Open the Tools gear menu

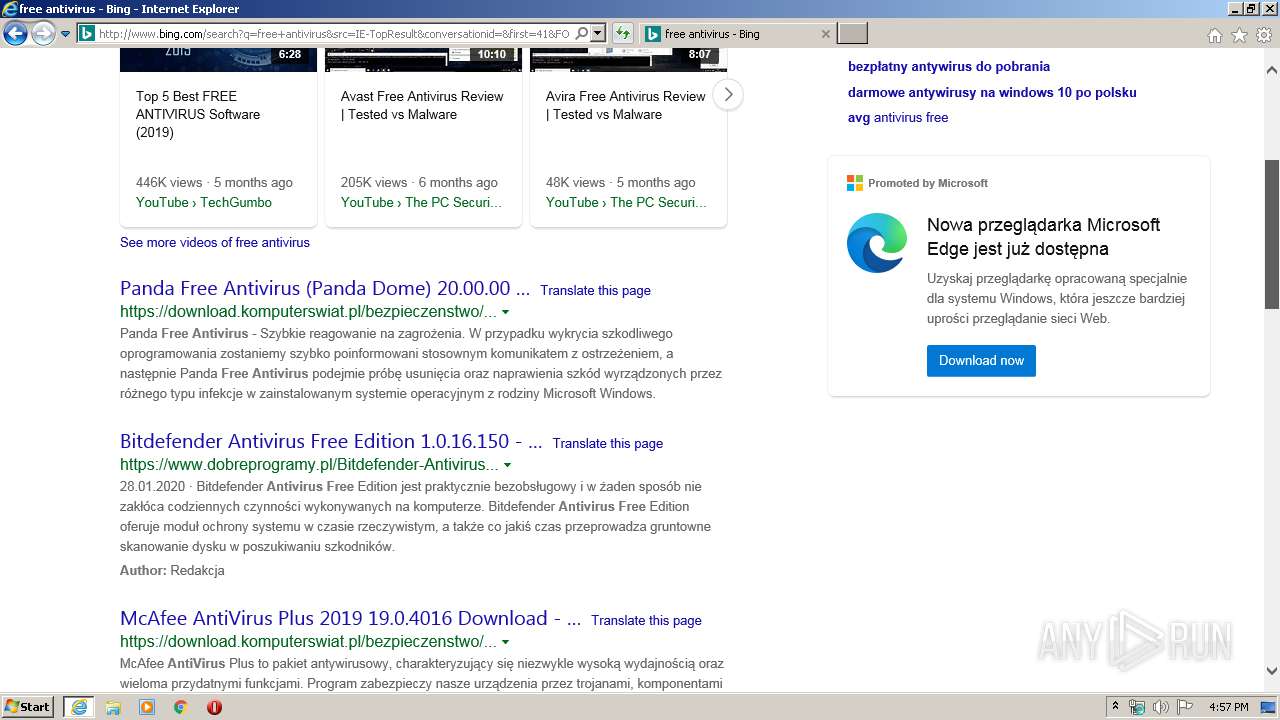1264,35
